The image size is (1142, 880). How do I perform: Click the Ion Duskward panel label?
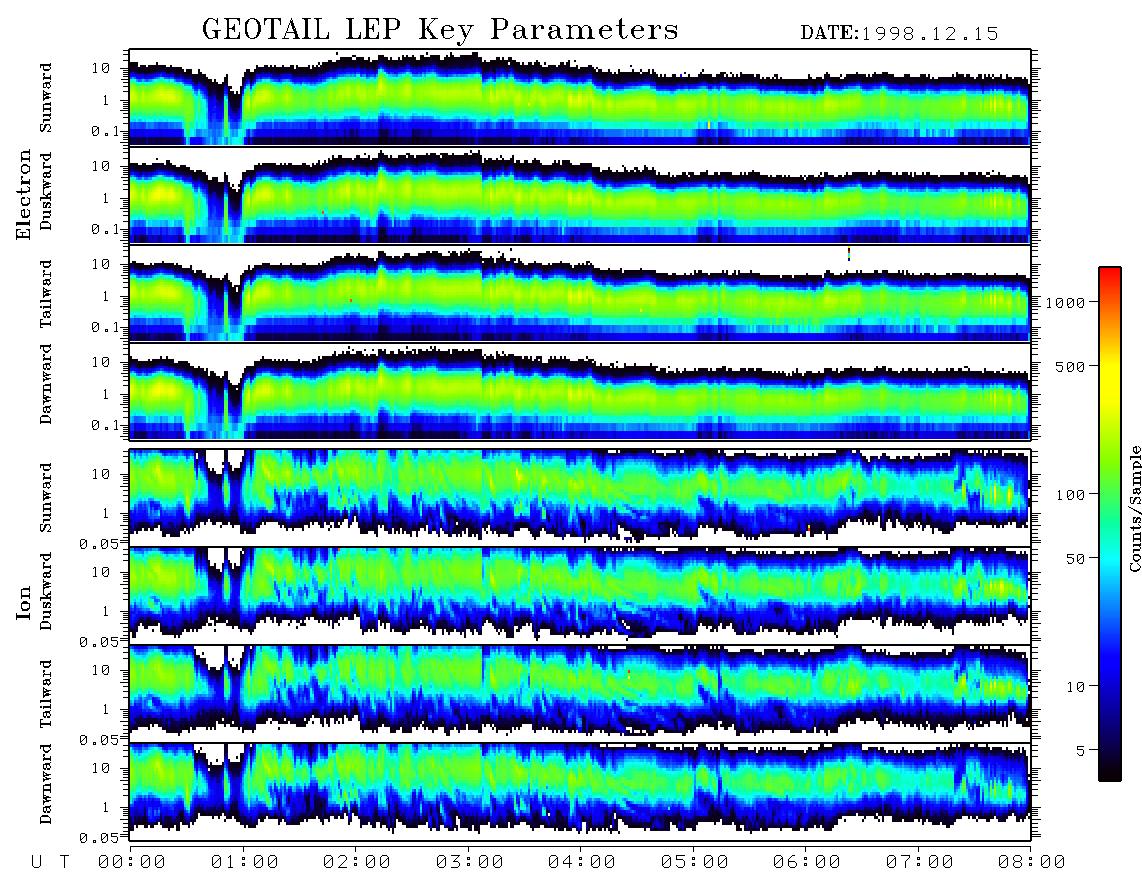(46, 591)
